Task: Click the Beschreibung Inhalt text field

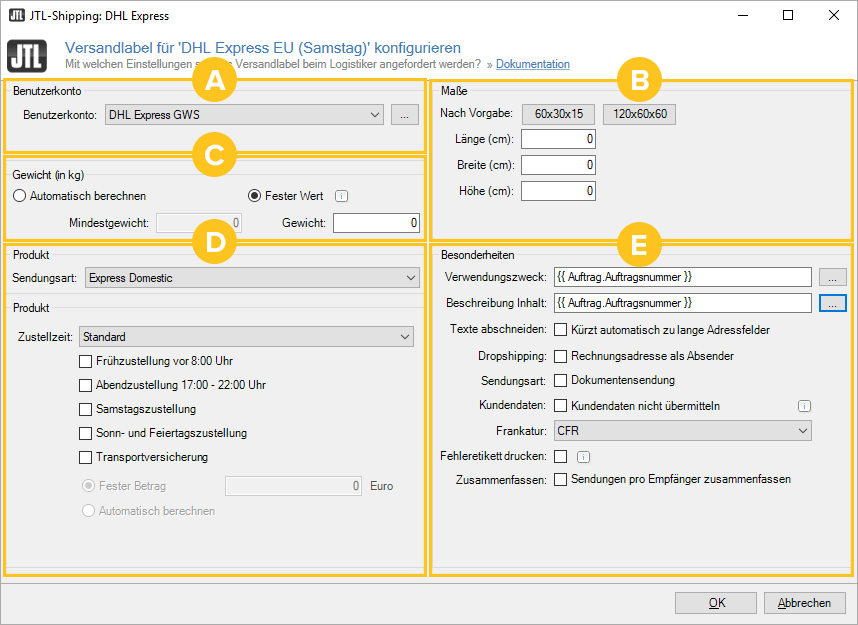Action: [682, 303]
